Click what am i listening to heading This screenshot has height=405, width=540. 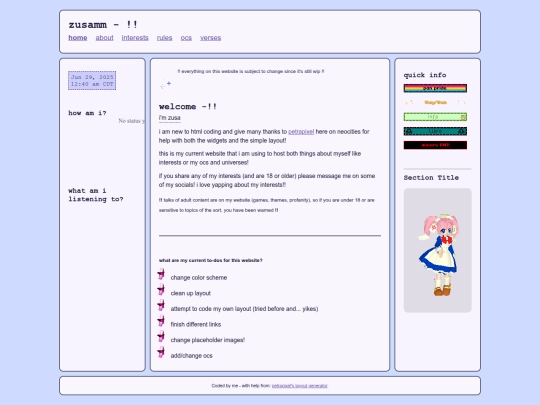coord(96,195)
